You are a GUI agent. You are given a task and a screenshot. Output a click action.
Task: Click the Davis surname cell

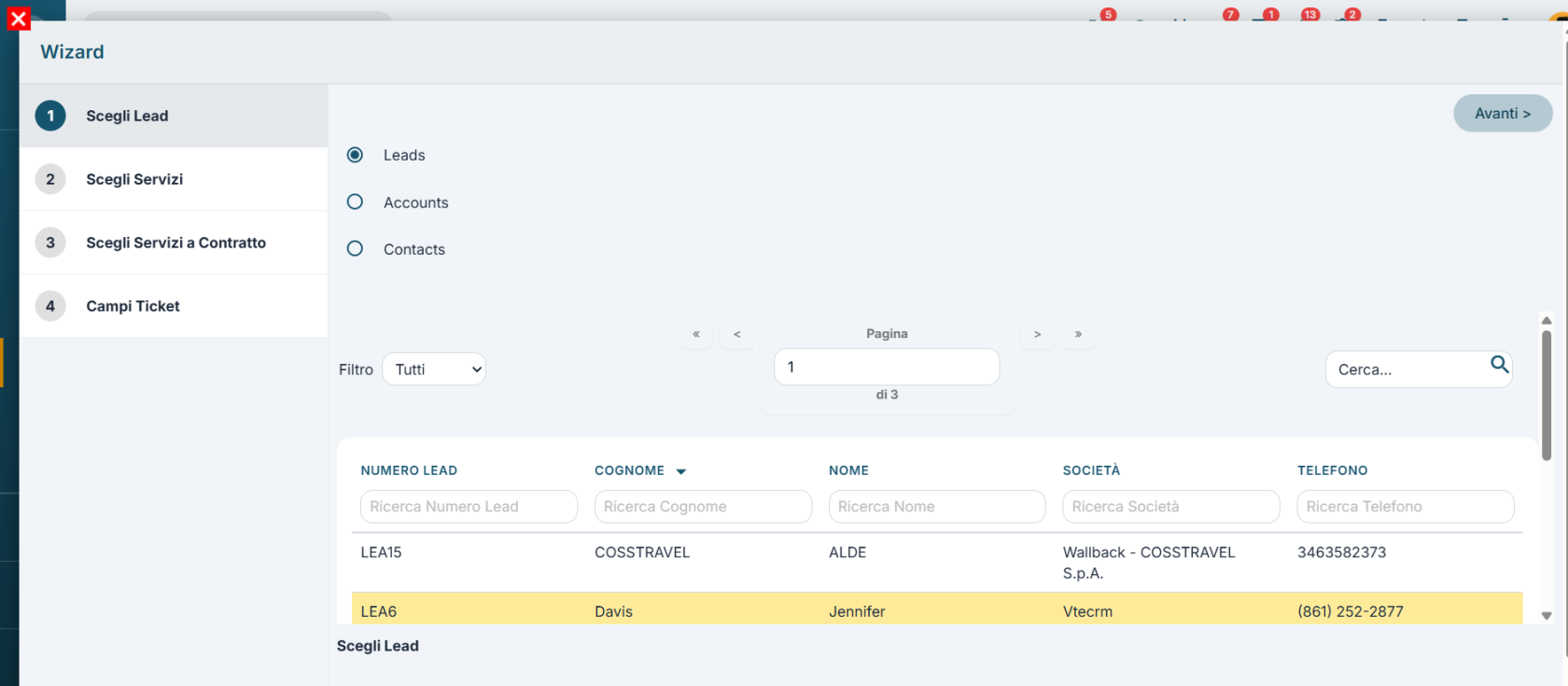[x=613, y=611]
